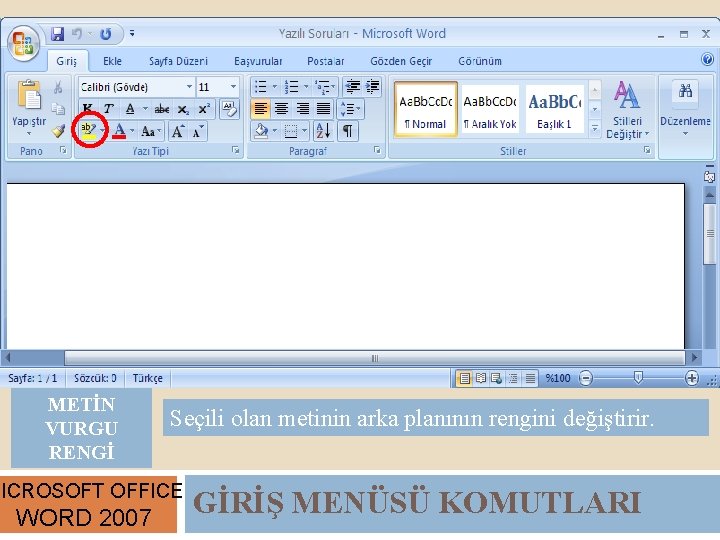Apply paragraph shading paint bucket
Viewport: 720px width, 540px height.
[x=261, y=131]
